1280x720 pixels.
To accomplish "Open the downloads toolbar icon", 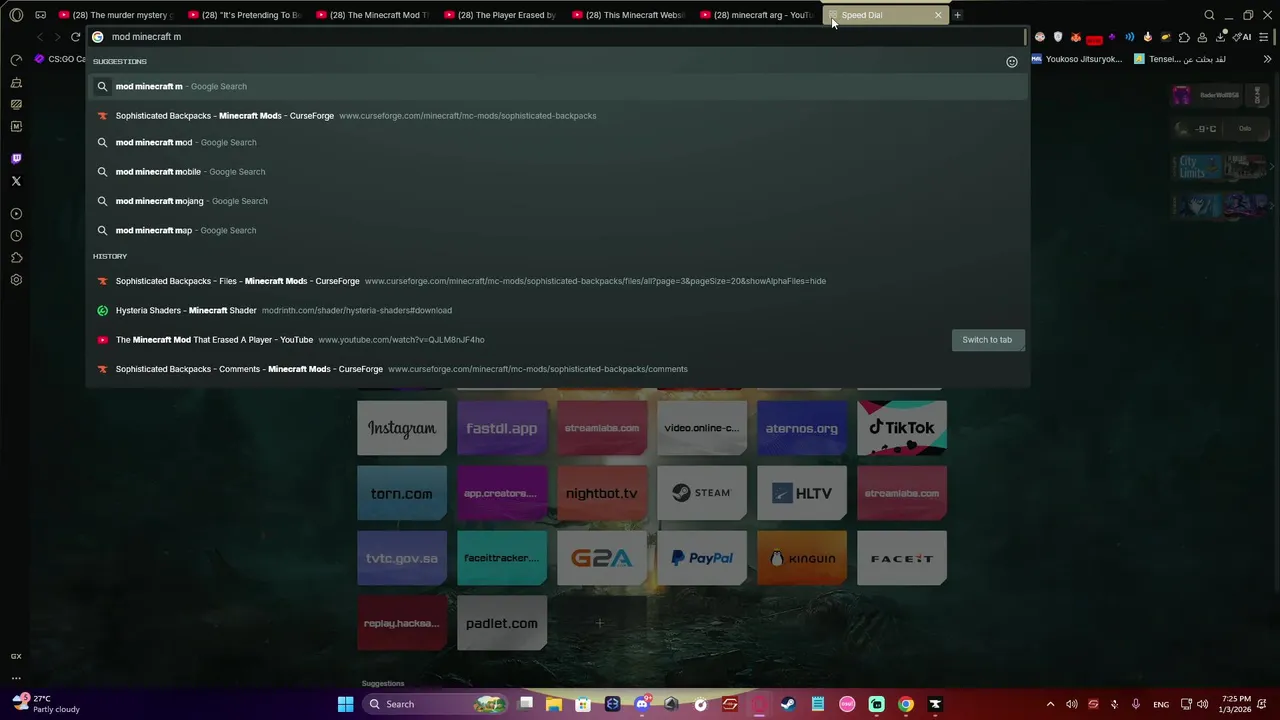I will pyautogui.click(x=1220, y=37).
